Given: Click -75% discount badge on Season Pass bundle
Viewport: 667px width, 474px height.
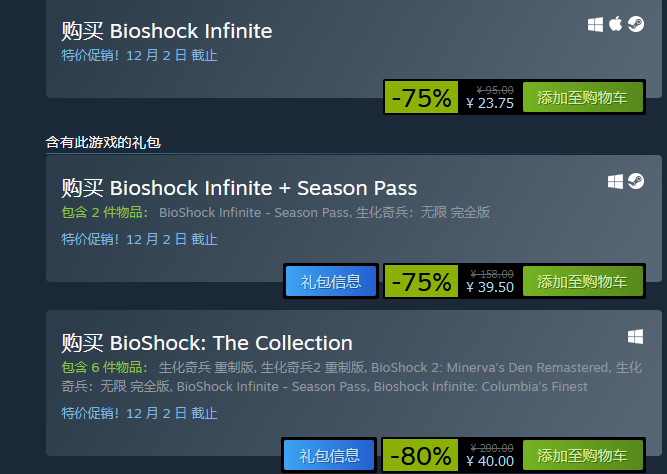Looking at the screenshot, I should (422, 281).
